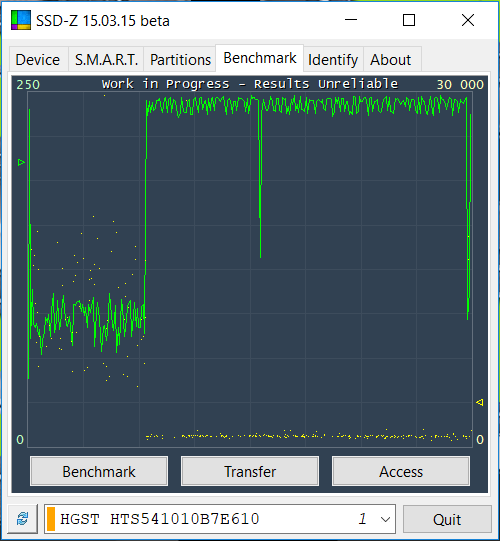
Task: Run the Transfer test
Action: (250, 471)
